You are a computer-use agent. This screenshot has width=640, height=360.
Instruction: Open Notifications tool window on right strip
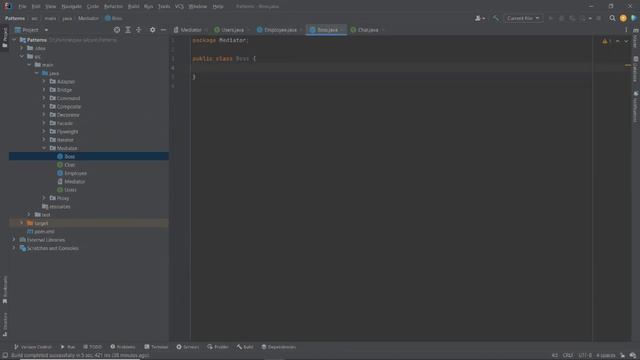[636, 106]
